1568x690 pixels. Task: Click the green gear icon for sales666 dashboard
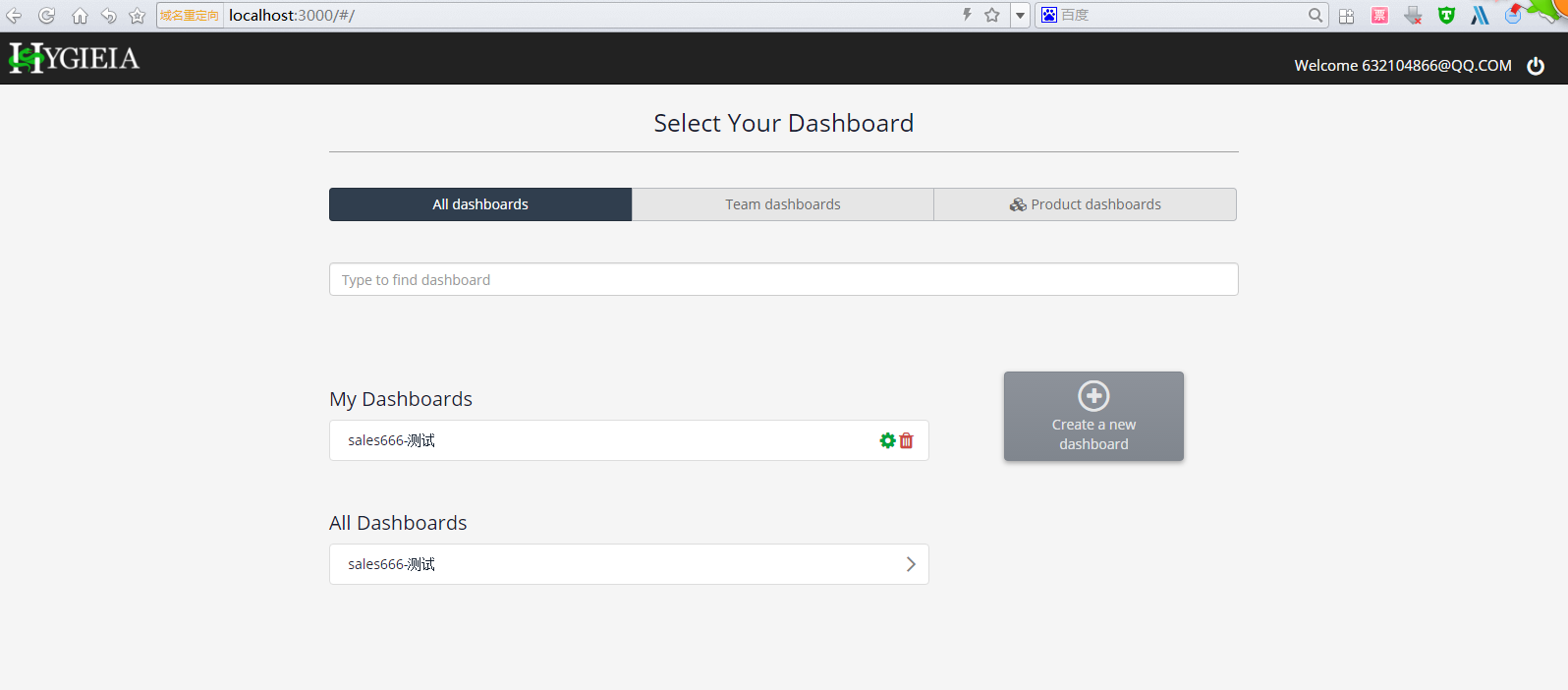[887, 440]
